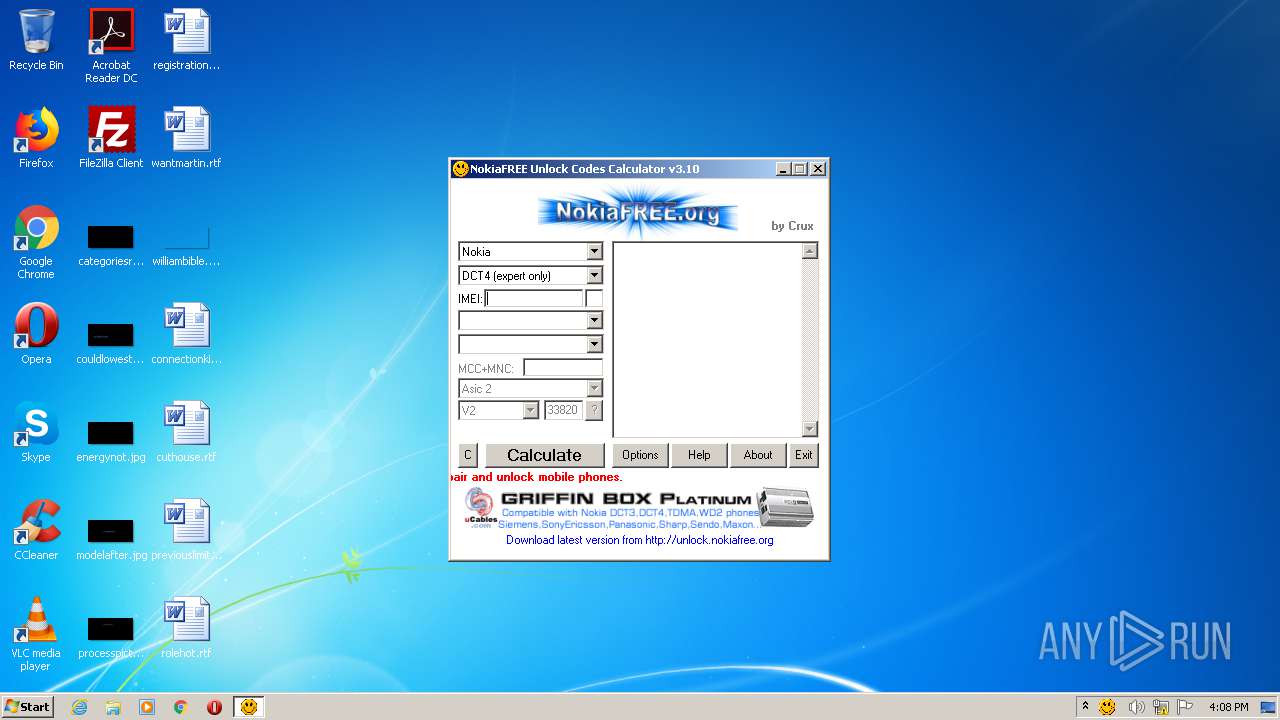The image size is (1280, 720).
Task: Click the Exit button
Action: (804, 455)
